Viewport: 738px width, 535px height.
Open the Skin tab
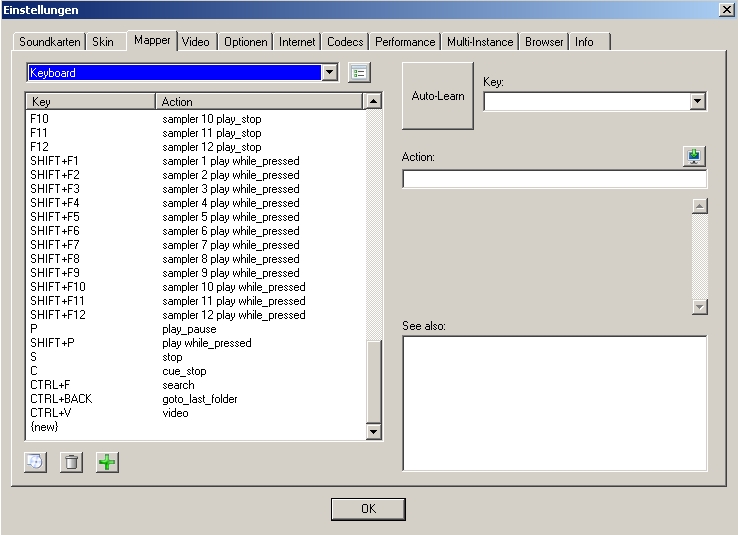click(x=103, y=42)
